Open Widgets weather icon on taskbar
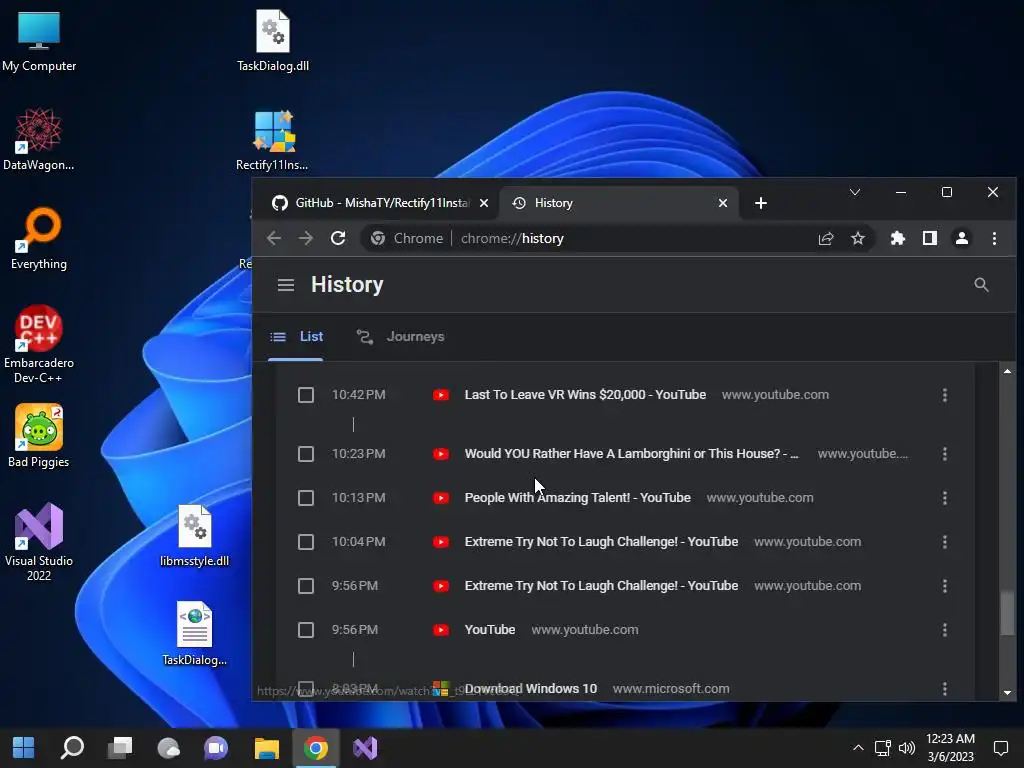This screenshot has width=1024, height=768. [168, 748]
